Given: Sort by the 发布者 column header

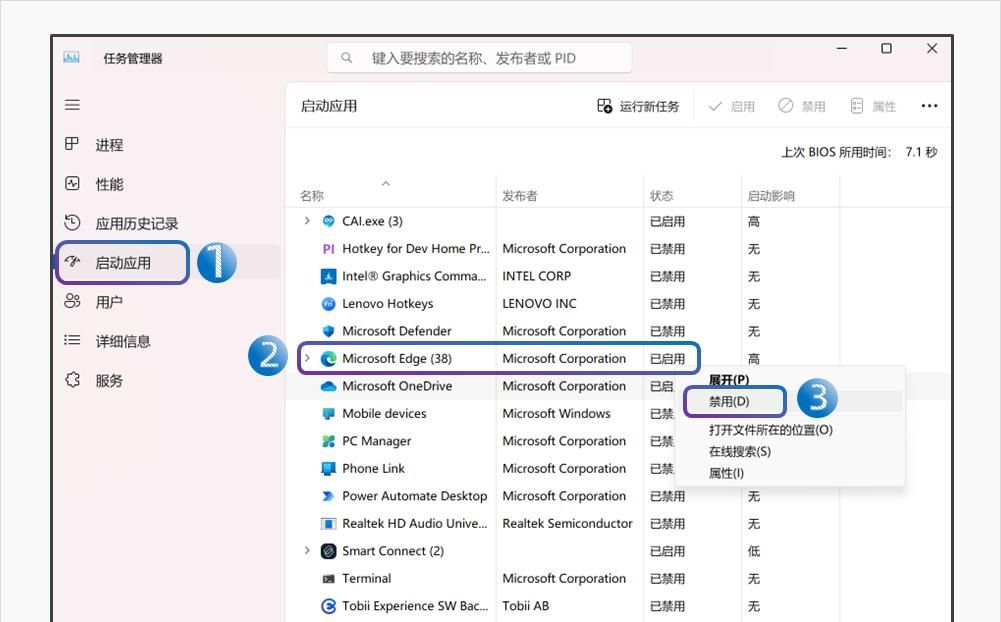Looking at the screenshot, I should (520, 195).
